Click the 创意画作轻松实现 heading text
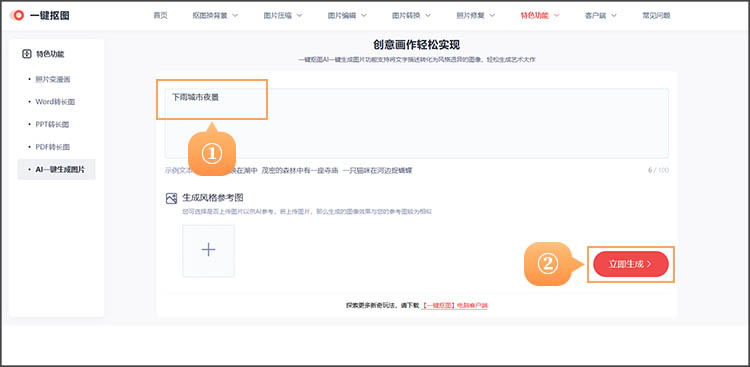The height and width of the screenshot is (367, 750). point(417,45)
